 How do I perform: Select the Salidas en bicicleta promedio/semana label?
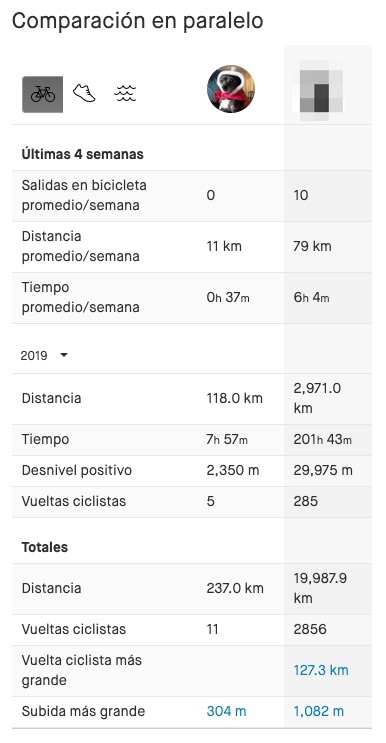84,195
